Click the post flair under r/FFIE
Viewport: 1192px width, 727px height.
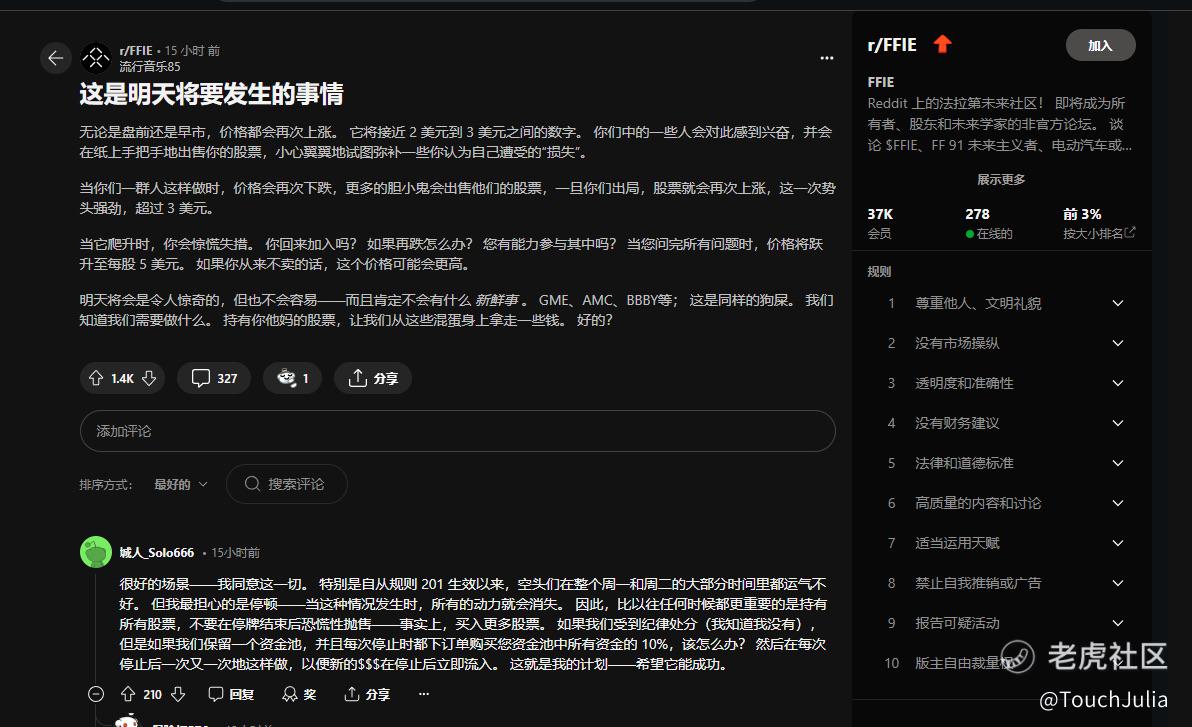[x=150, y=66]
